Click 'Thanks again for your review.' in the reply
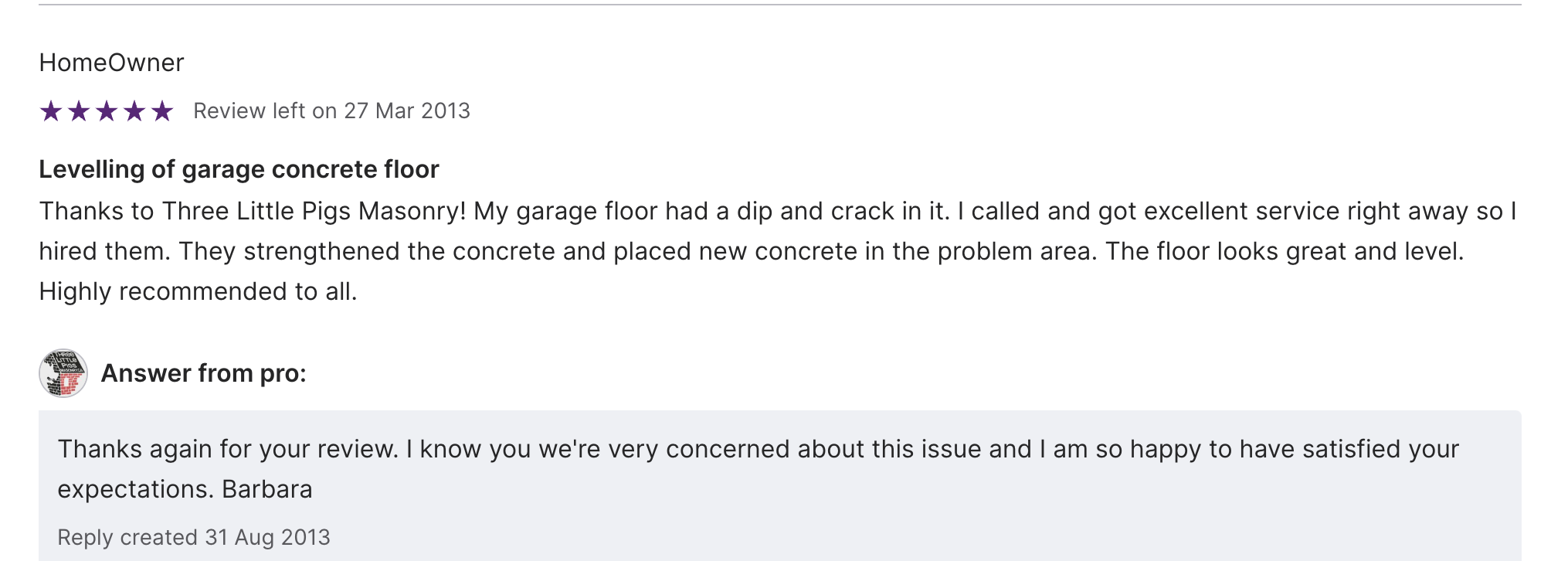1568x561 pixels. pyautogui.click(x=228, y=449)
